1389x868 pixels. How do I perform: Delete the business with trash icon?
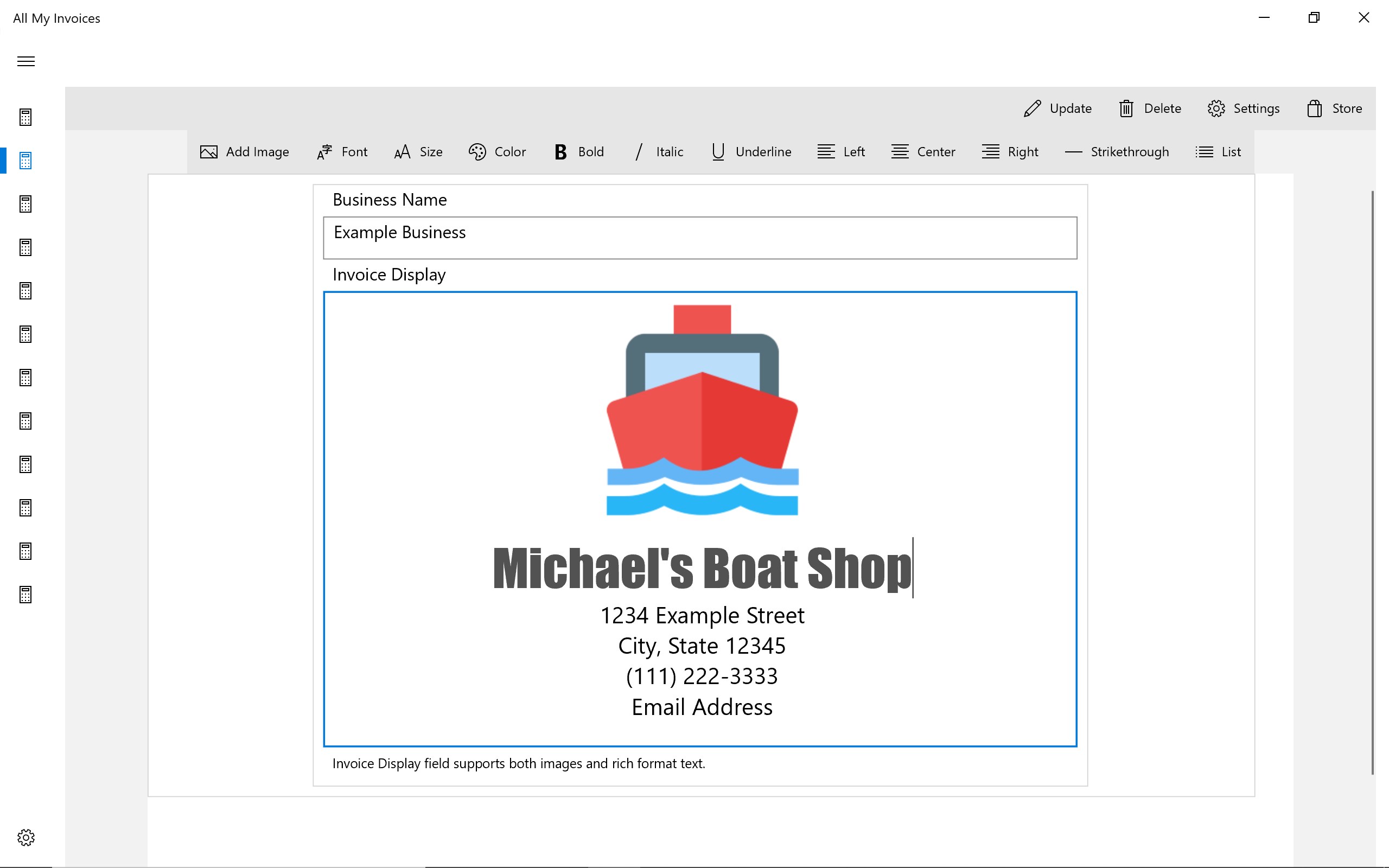click(1150, 108)
